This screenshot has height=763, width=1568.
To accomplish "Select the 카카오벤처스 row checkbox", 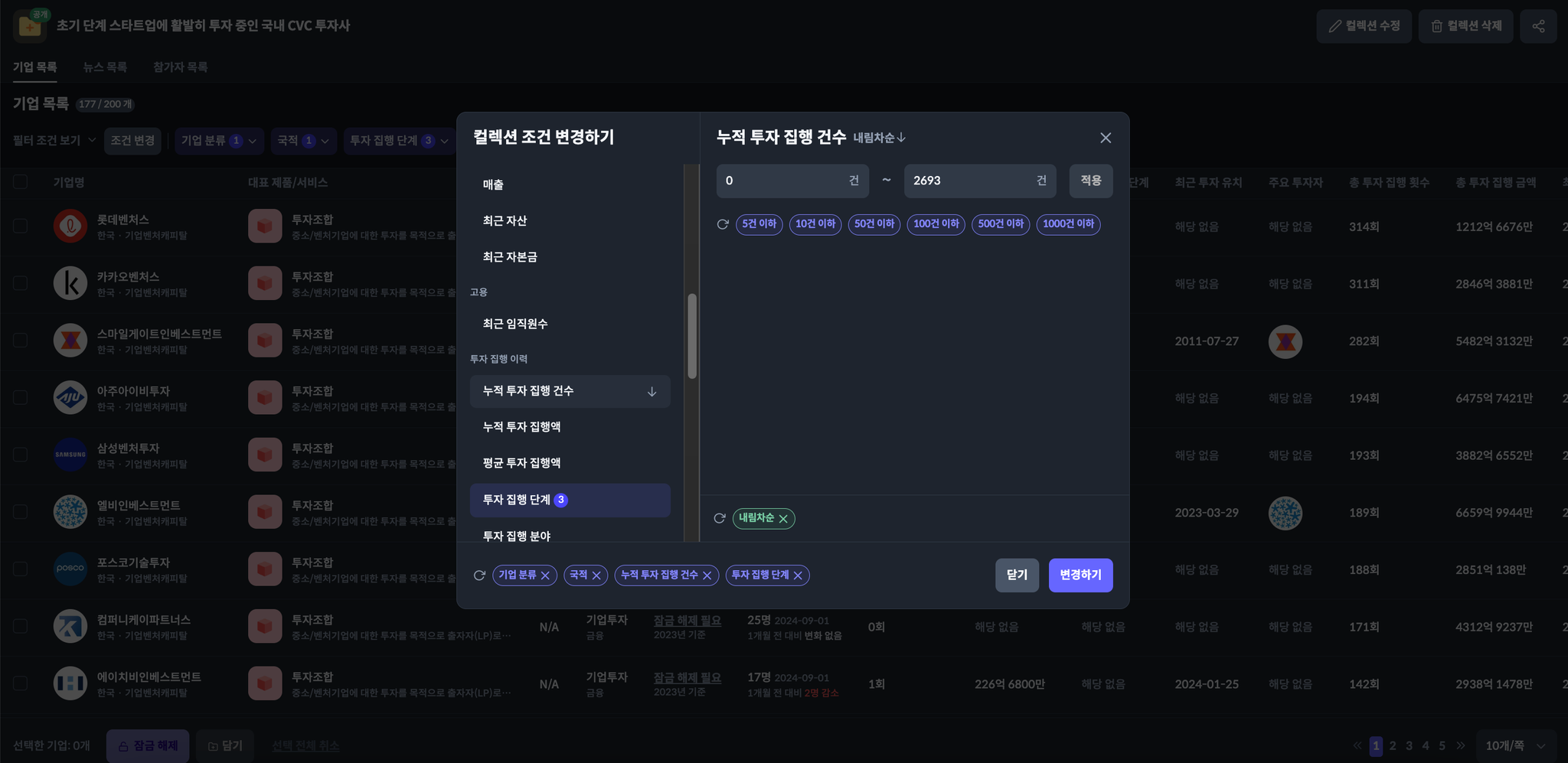I will pyautogui.click(x=21, y=283).
